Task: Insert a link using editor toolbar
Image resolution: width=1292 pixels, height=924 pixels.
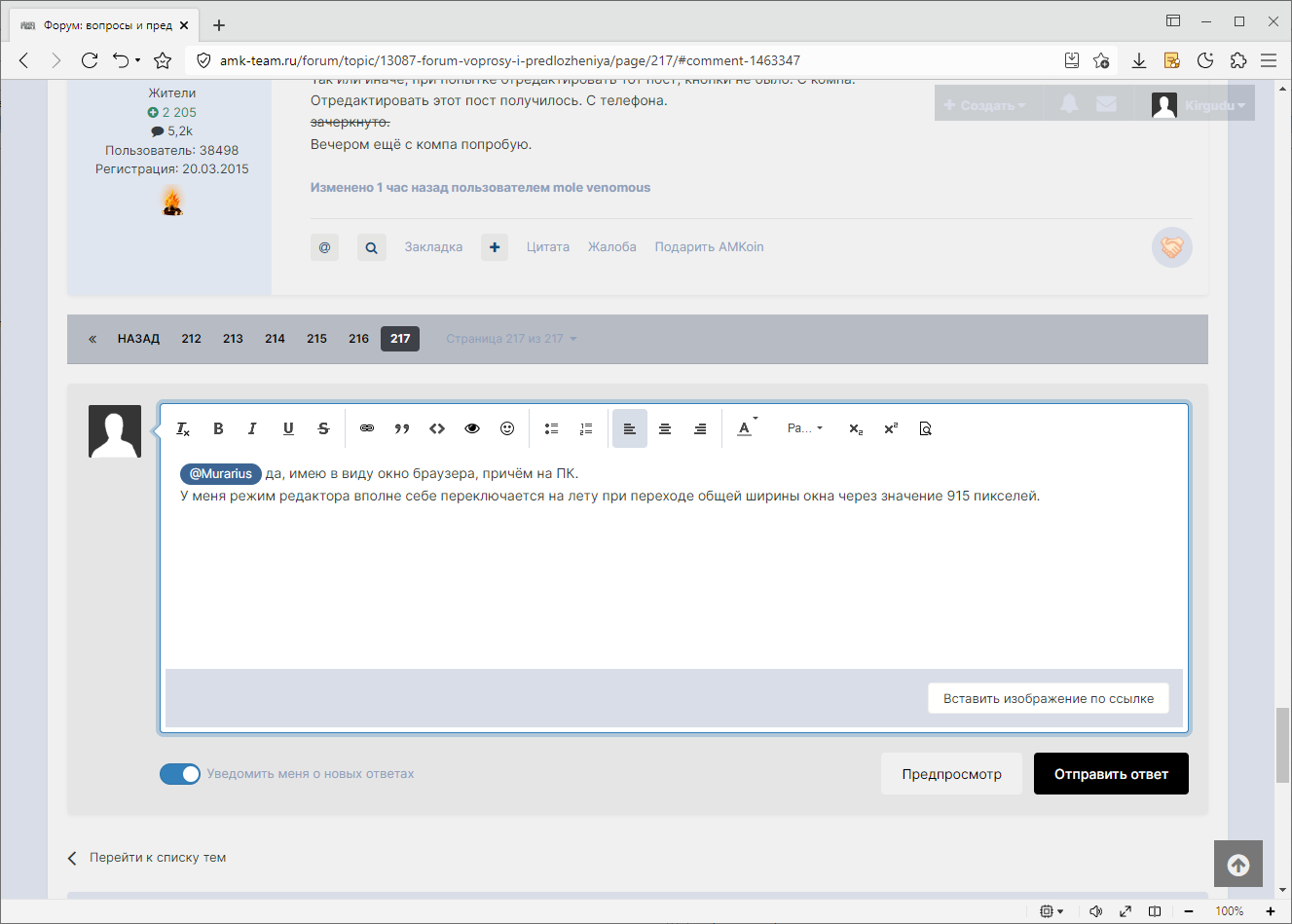Action: coord(367,428)
